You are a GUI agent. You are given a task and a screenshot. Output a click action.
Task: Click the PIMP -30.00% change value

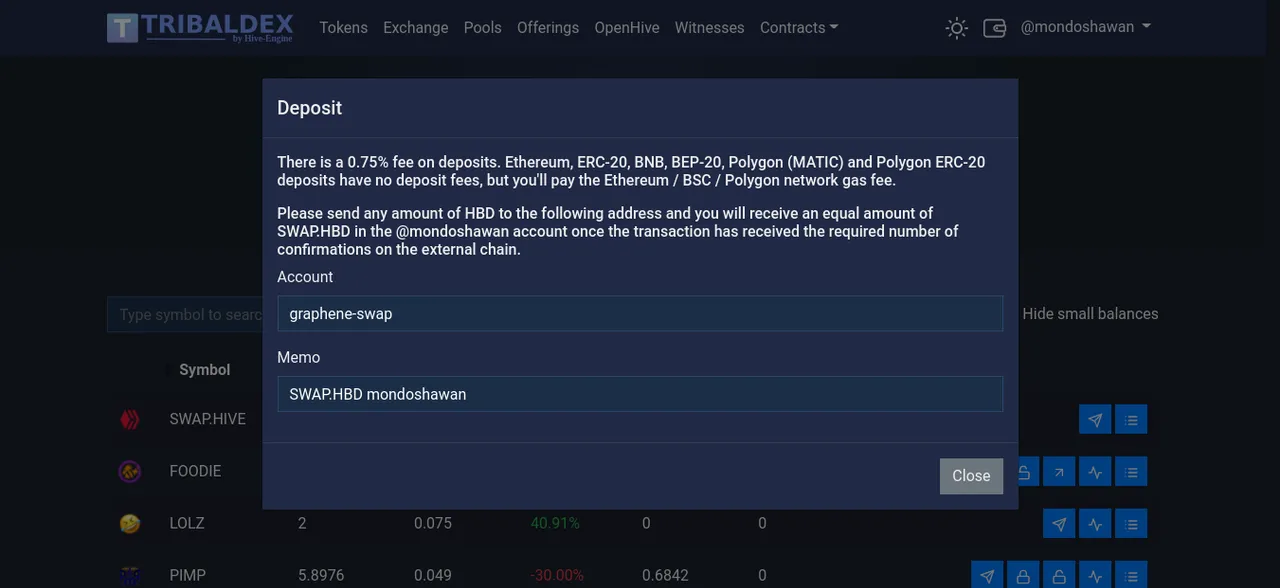pos(557,575)
